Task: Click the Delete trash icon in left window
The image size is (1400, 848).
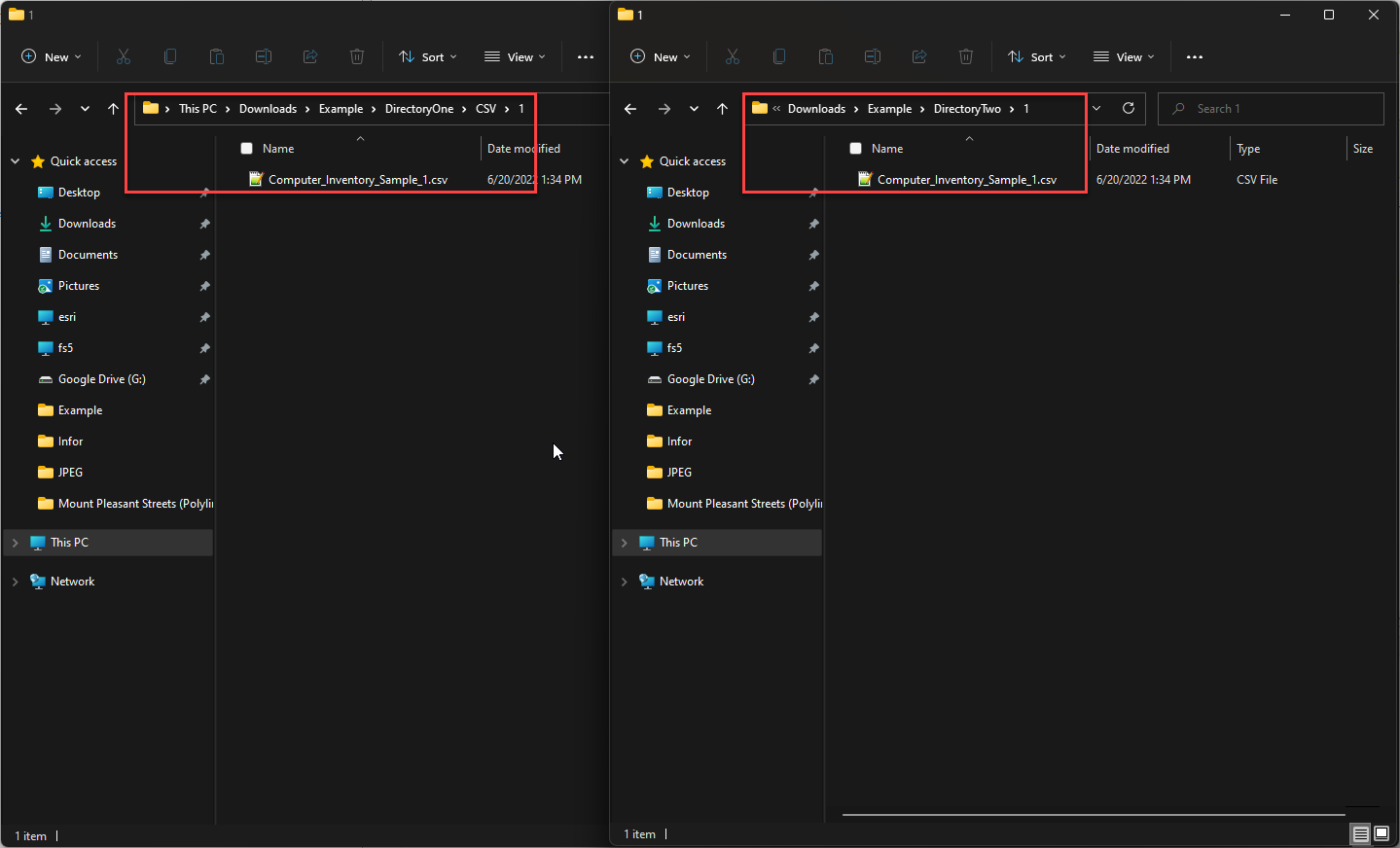Action: click(x=357, y=56)
